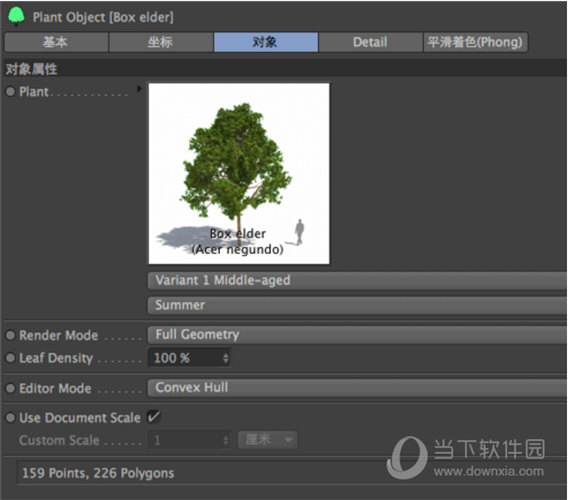Click the Plant parameter label
568x500 pixels.
tap(34, 92)
